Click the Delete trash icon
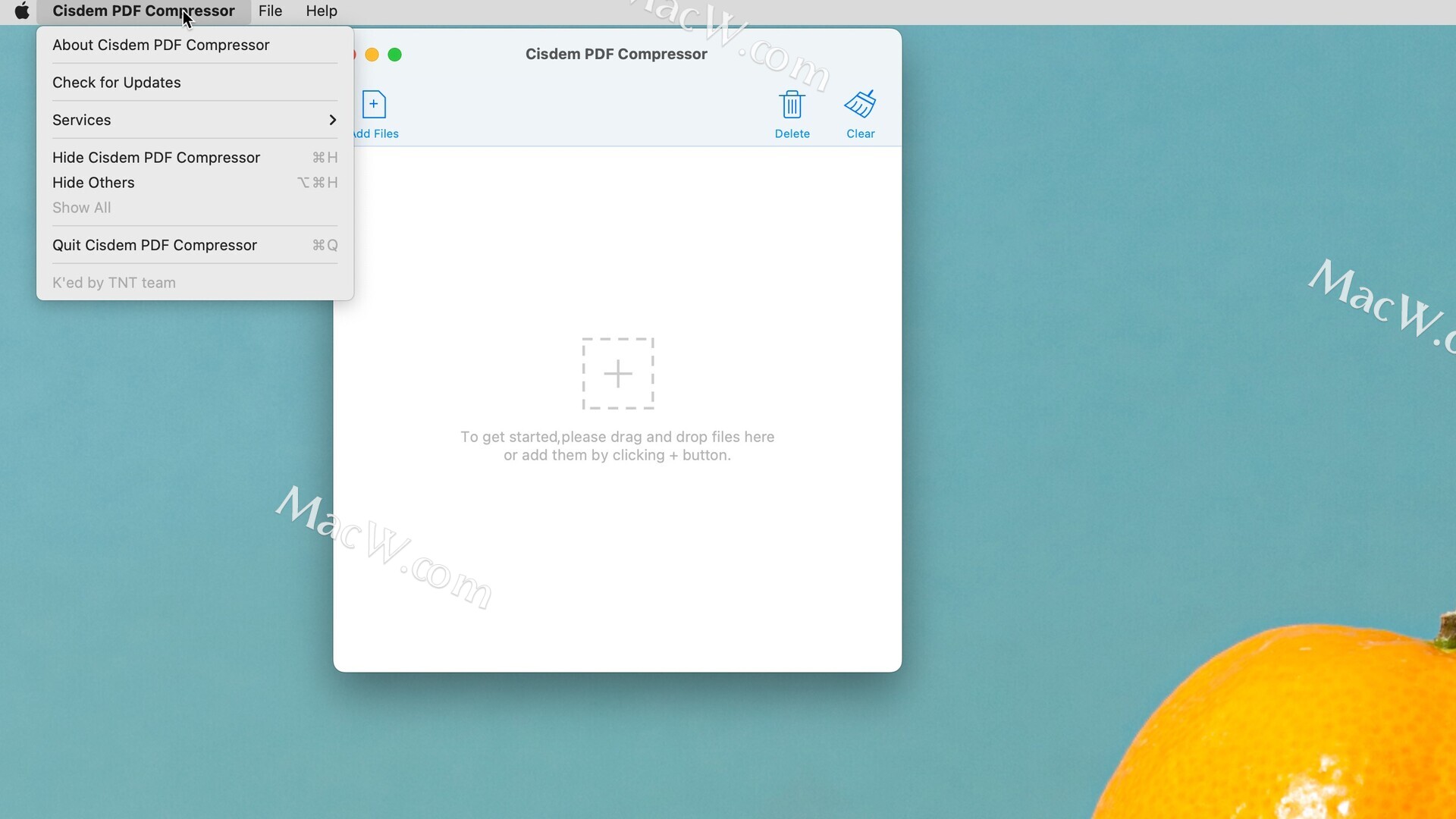1456x819 pixels. click(792, 105)
